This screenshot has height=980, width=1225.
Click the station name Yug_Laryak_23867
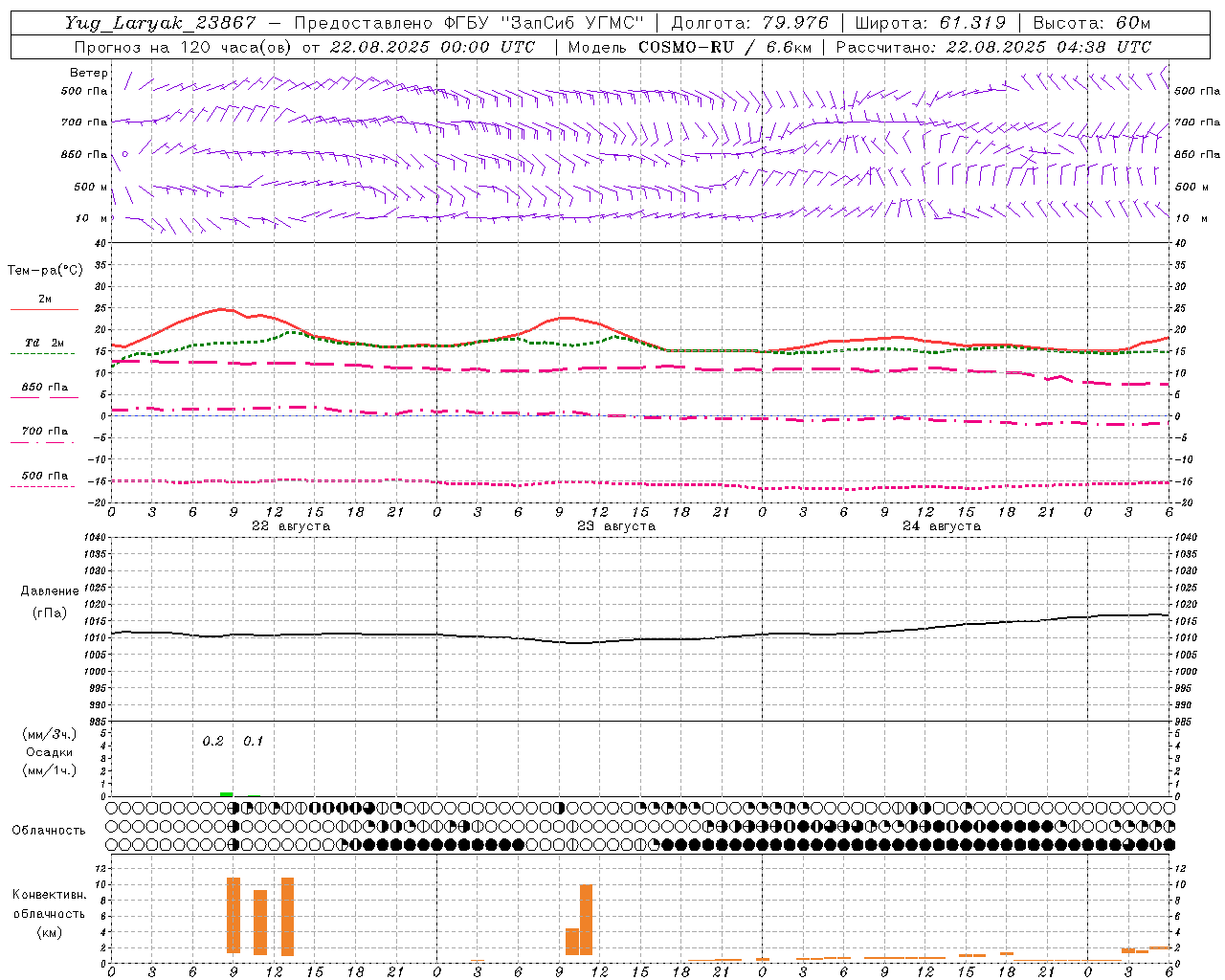coord(161,23)
